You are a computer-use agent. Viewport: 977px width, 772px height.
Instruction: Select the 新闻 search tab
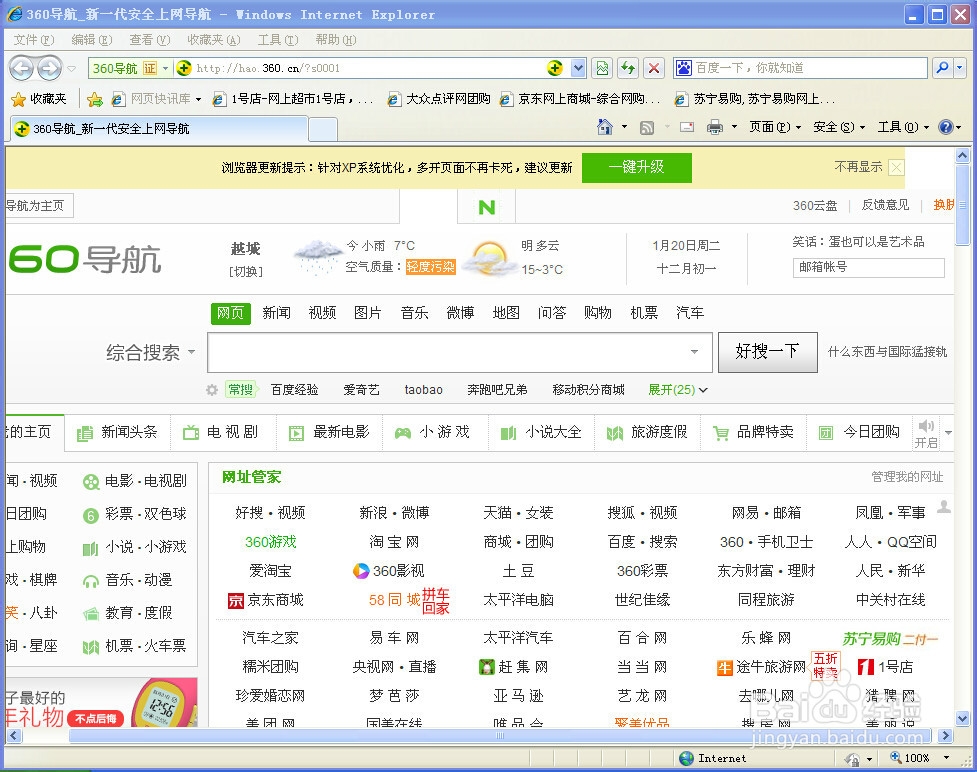pos(277,313)
